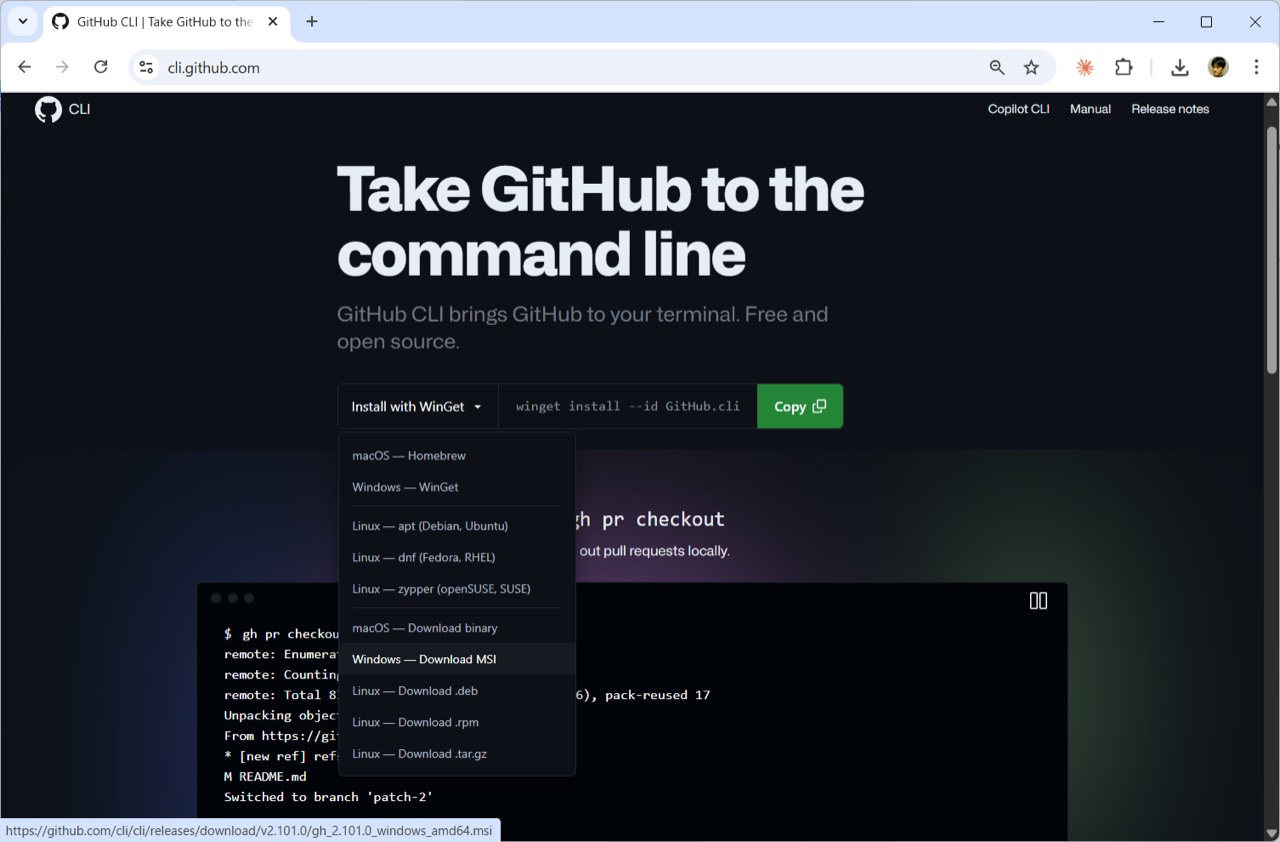Pause the terminal animation
Screen dimensions: 1280x842
(1038, 600)
